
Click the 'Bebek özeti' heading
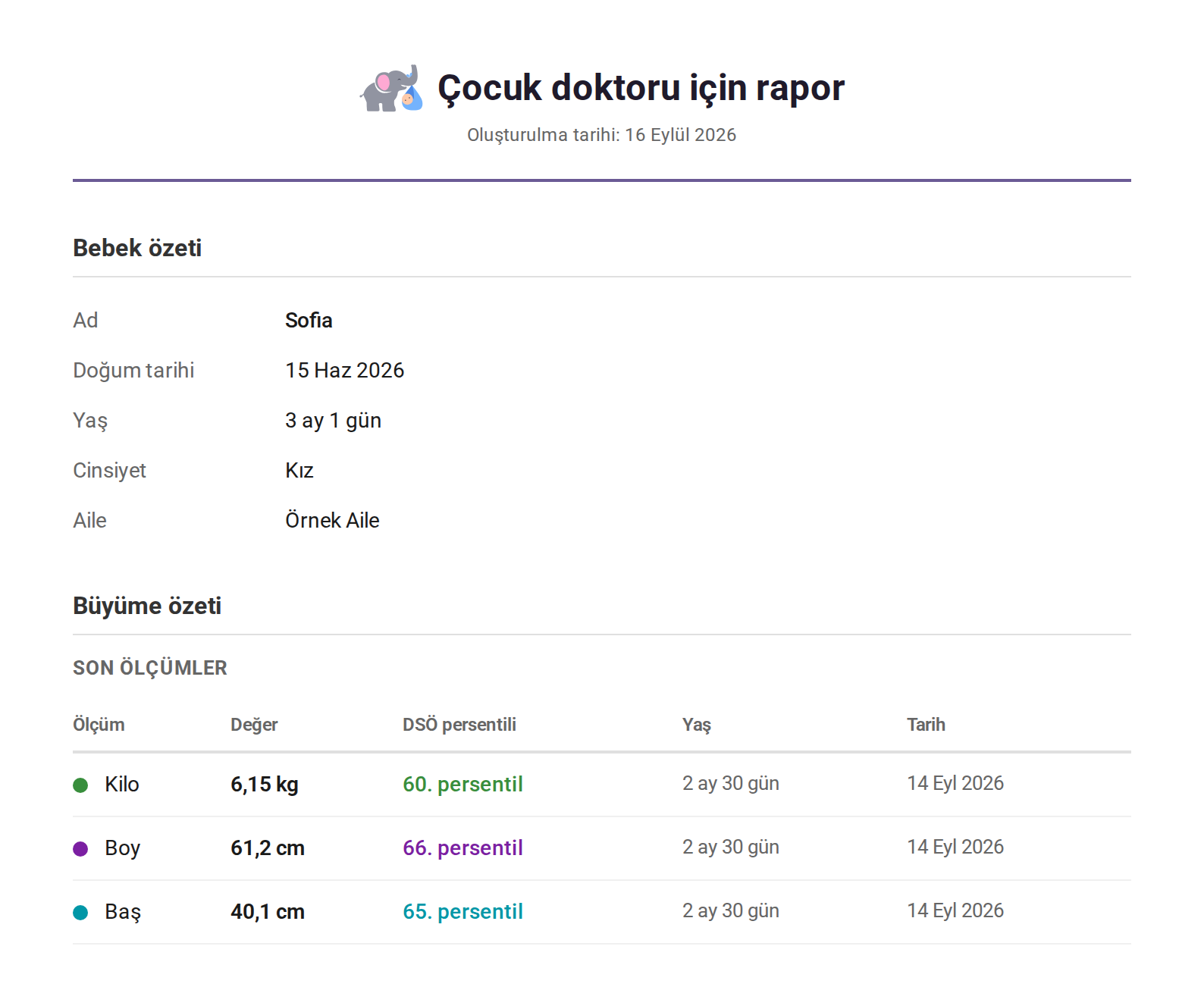(x=137, y=248)
